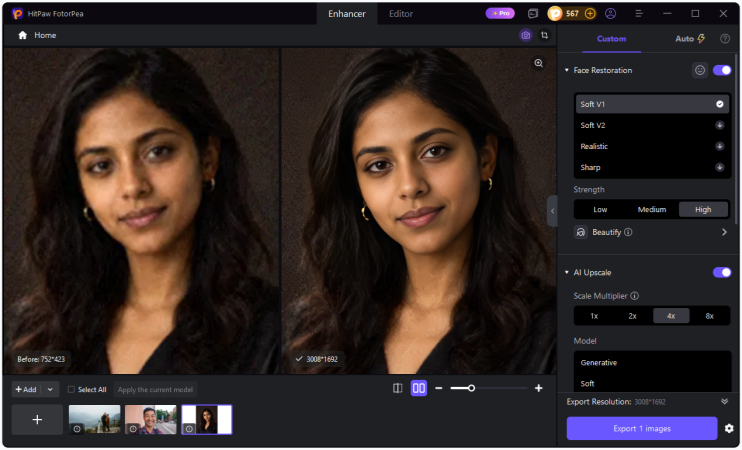Collapse the Face Restoration section arrow
Viewport: 742px width, 450px height.
pyautogui.click(x=566, y=70)
